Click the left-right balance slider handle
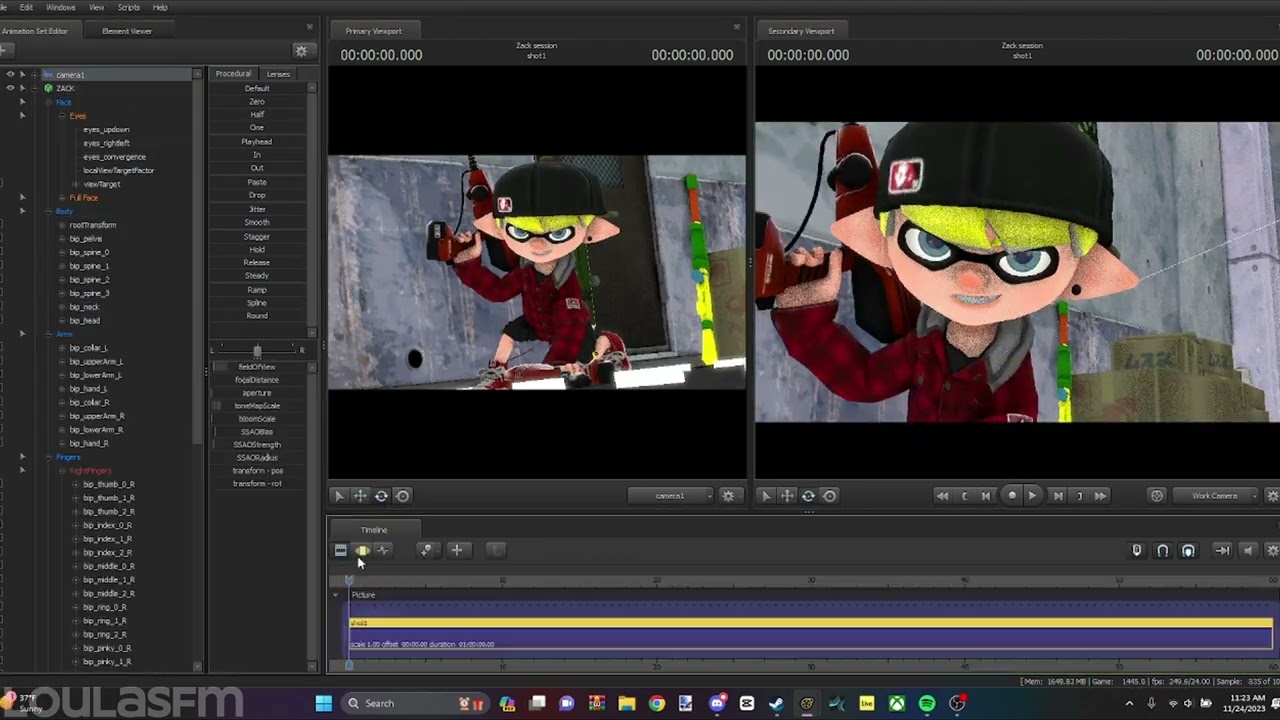The width and height of the screenshot is (1280, 720). click(x=257, y=350)
